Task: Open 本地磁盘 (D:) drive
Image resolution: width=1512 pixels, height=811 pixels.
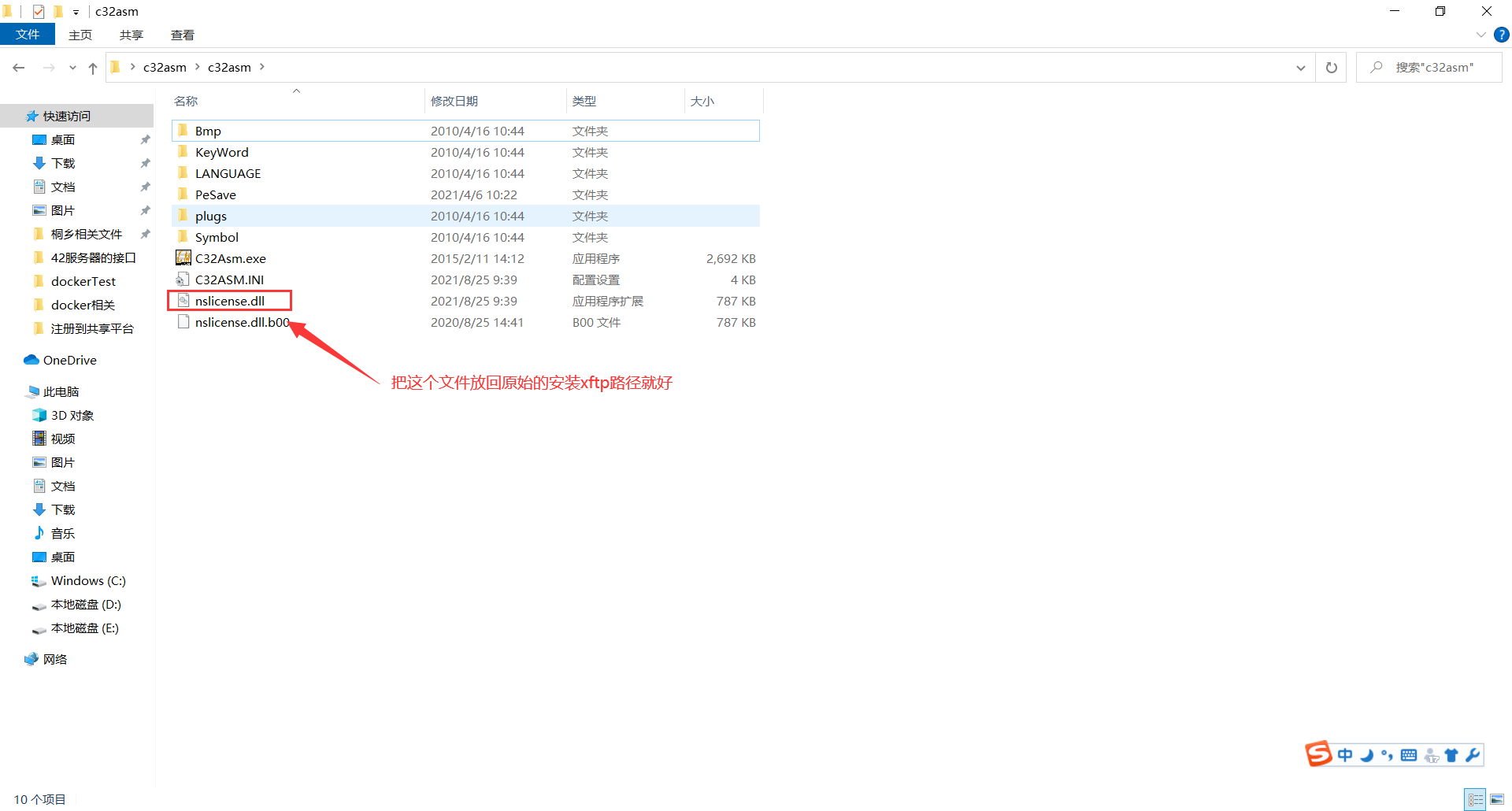Action: tap(86, 604)
